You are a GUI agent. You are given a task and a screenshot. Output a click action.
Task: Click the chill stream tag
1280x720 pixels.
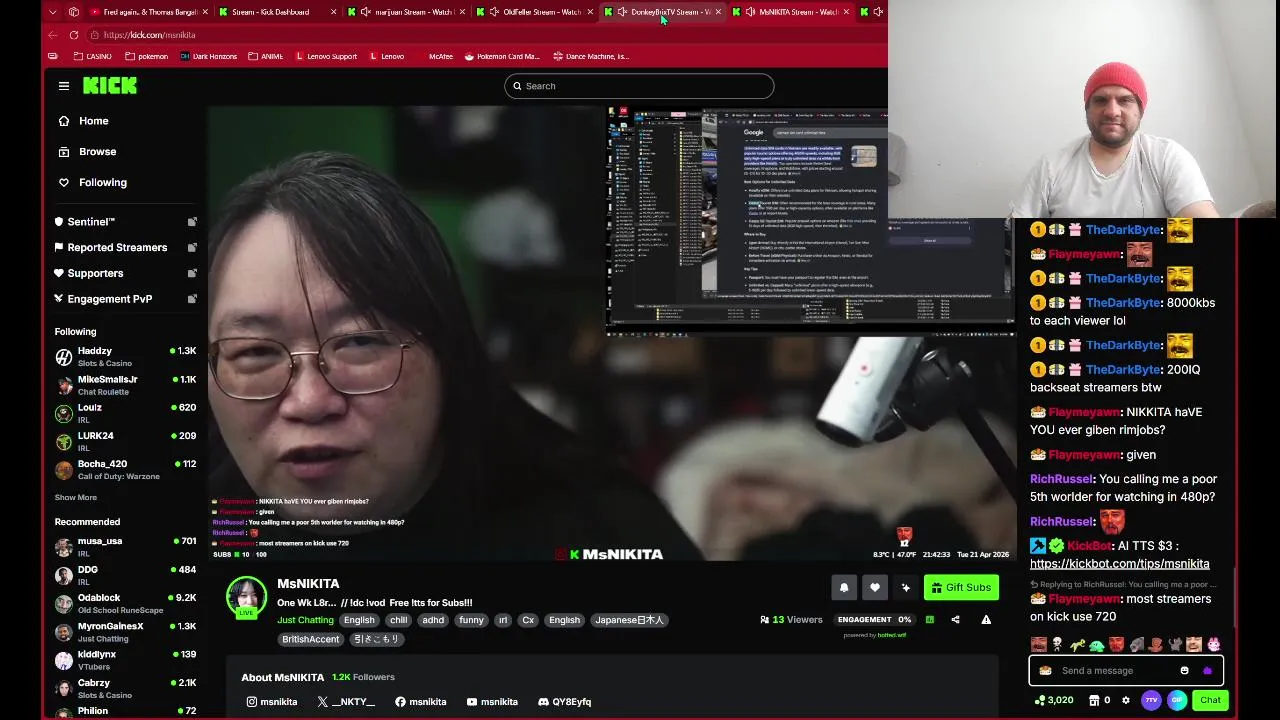(x=399, y=620)
